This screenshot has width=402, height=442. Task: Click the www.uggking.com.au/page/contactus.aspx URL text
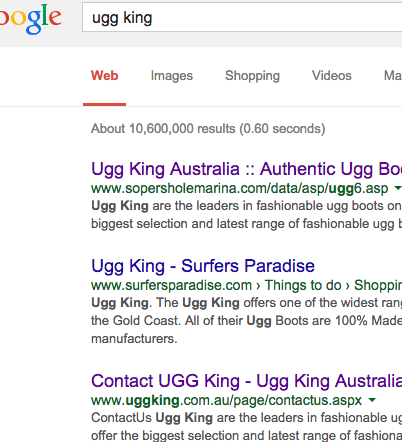(226, 400)
